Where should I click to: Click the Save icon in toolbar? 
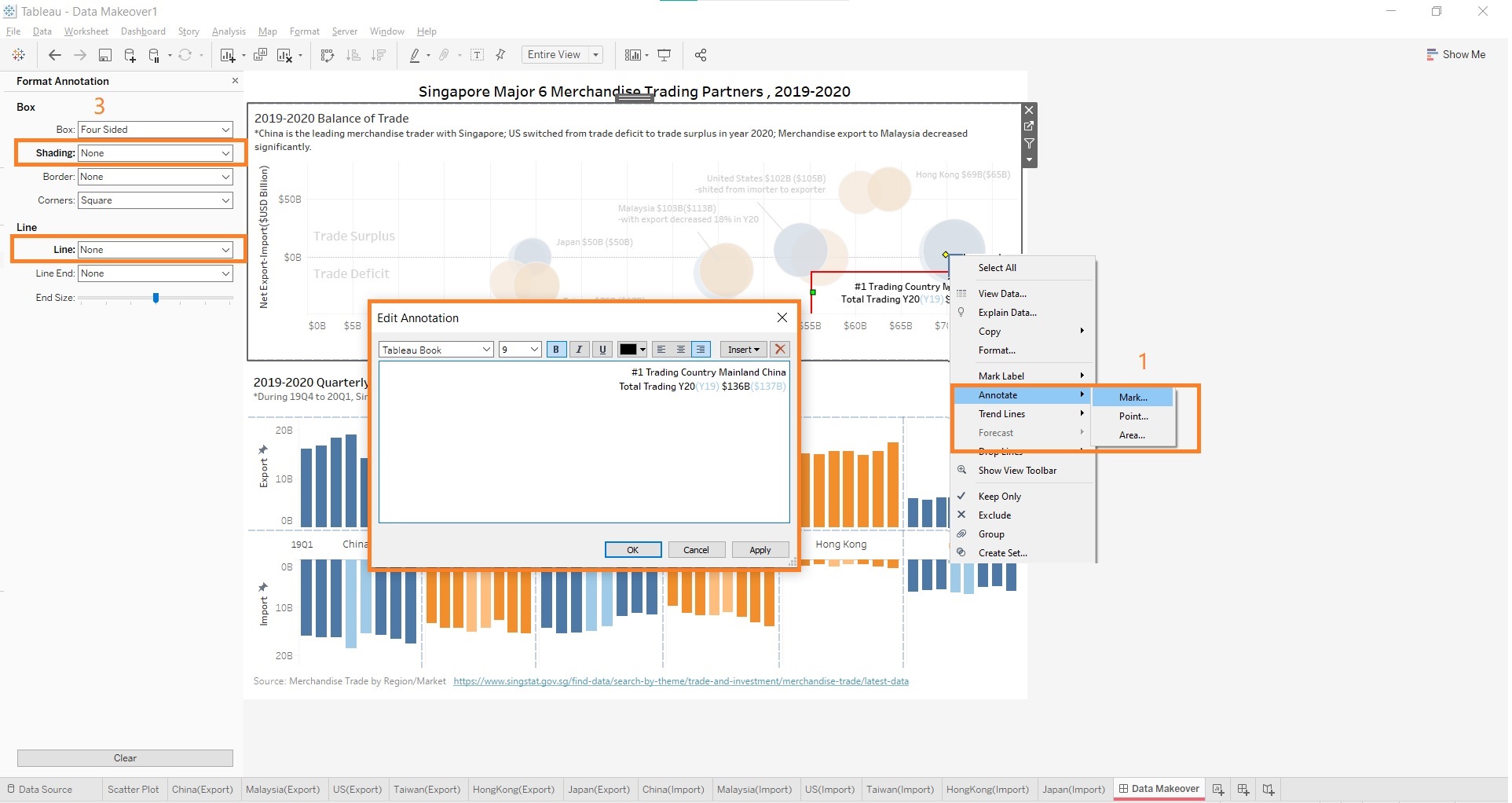(x=104, y=55)
